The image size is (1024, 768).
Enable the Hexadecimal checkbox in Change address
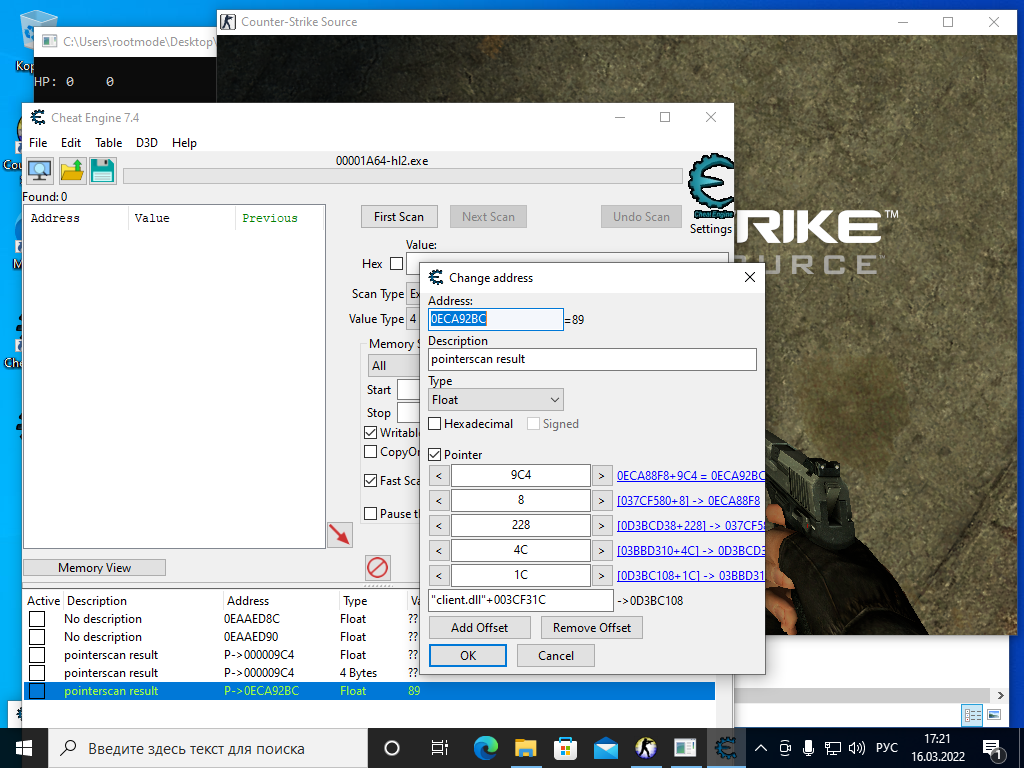pyautogui.click(x=434, y=424)
